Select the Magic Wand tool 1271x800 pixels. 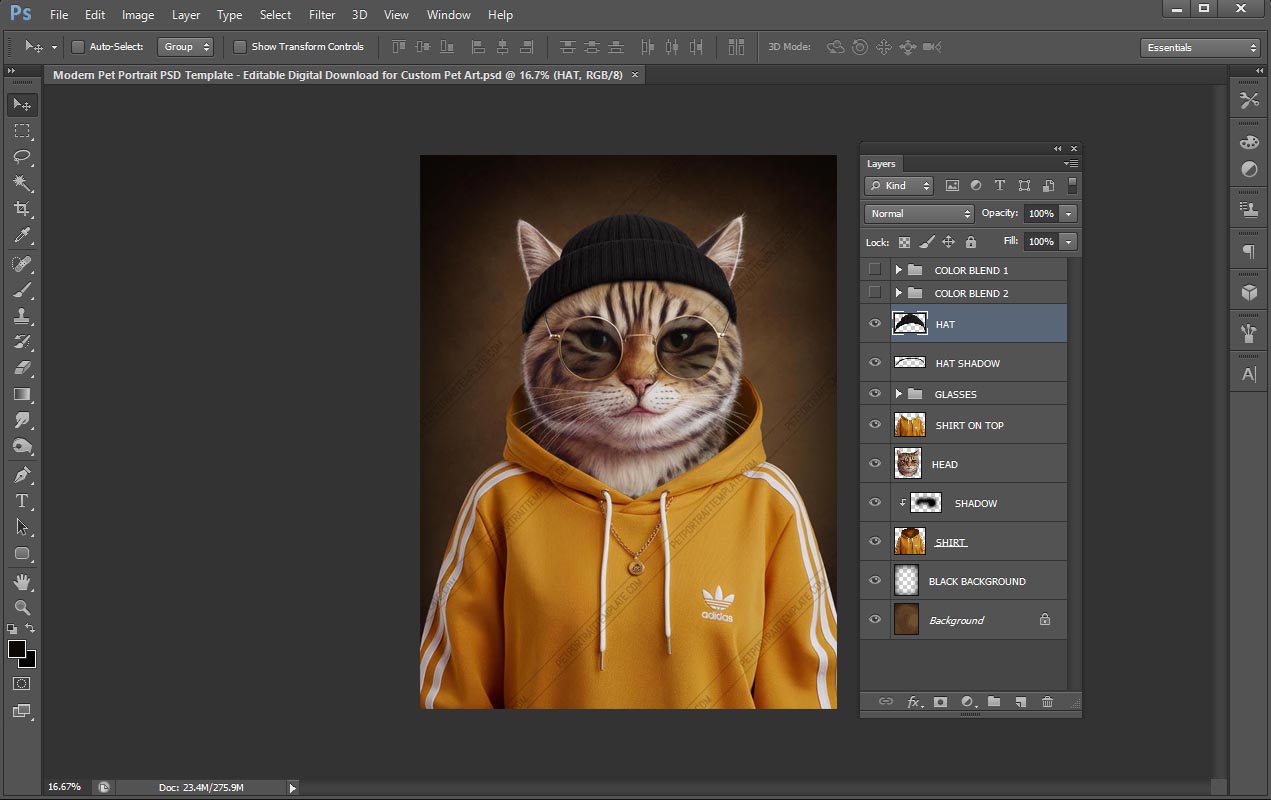[22, 183]
